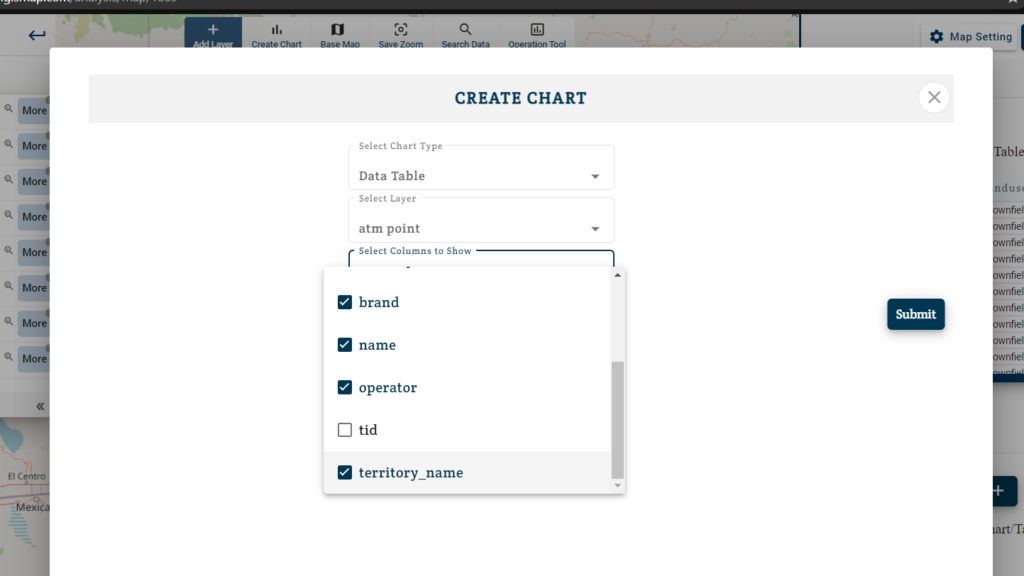Screen dimensions: 1024x576
Task: Deselect the operator column option
Action: click(345, 387)
